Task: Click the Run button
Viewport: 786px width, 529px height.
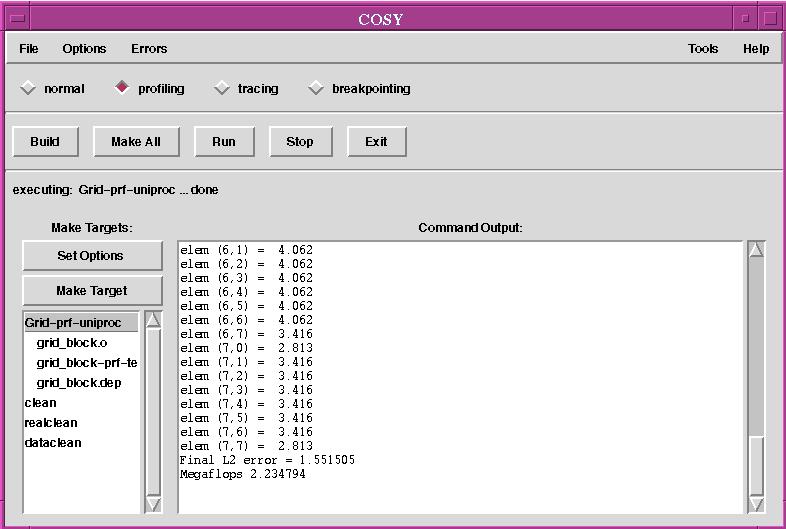Action: point(224,141)
